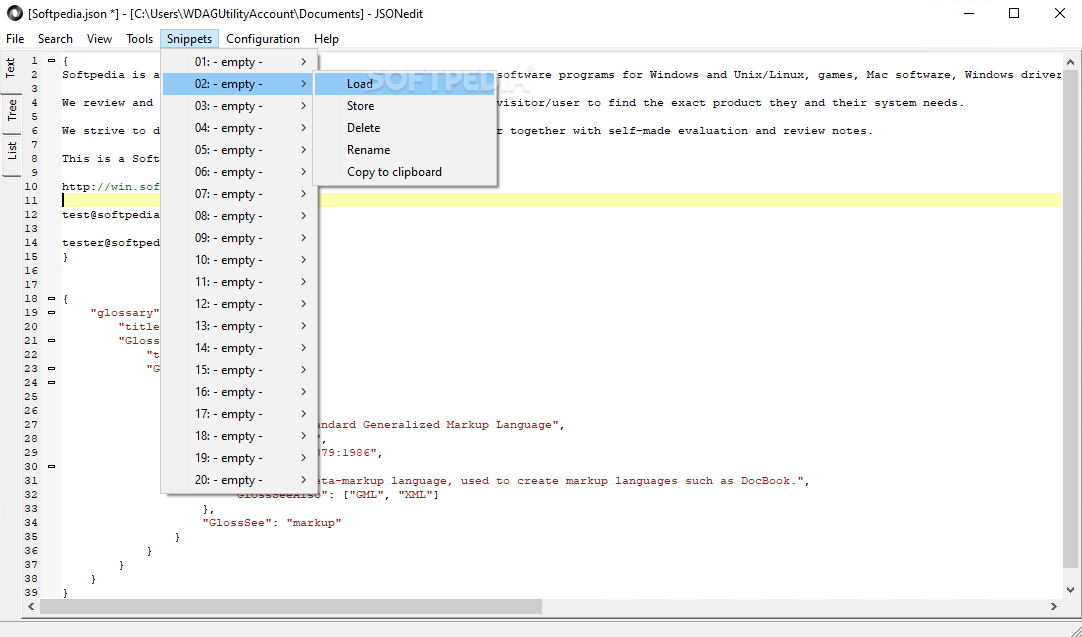Expand snippet slot 04: - empty -
The height and width of the screenshot is (637, 1082).
pyautogui.click(x=239, y=128)
